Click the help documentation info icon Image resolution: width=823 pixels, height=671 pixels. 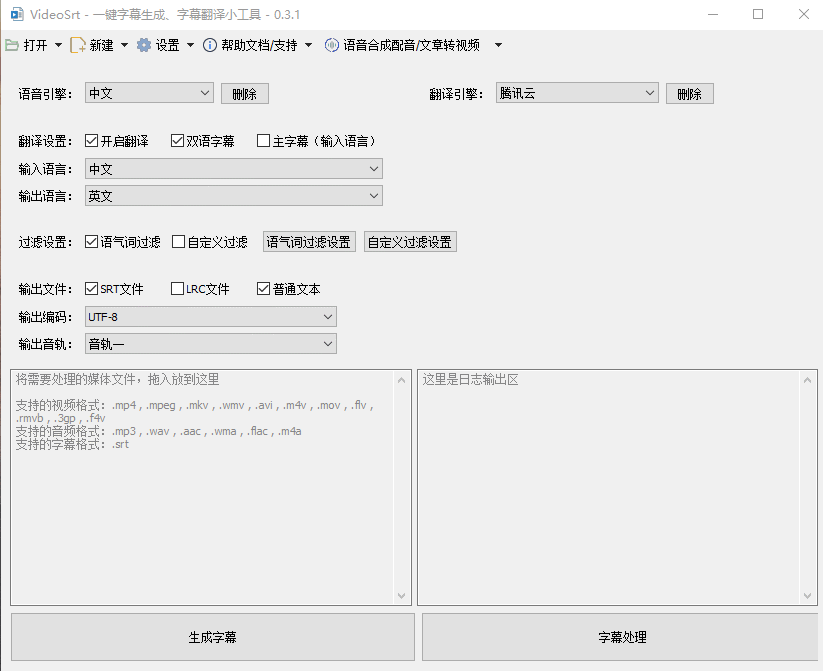click(x=209, y=44)
